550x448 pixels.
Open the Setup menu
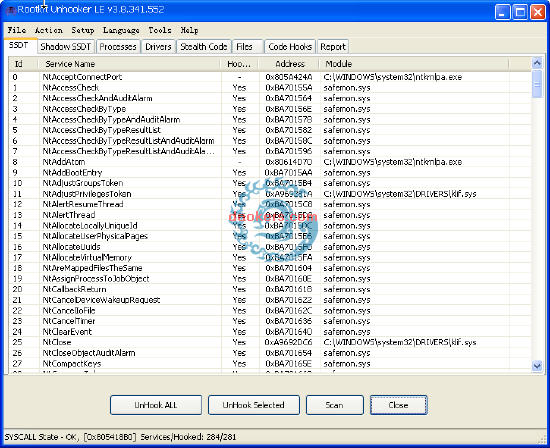click(83, 30)
